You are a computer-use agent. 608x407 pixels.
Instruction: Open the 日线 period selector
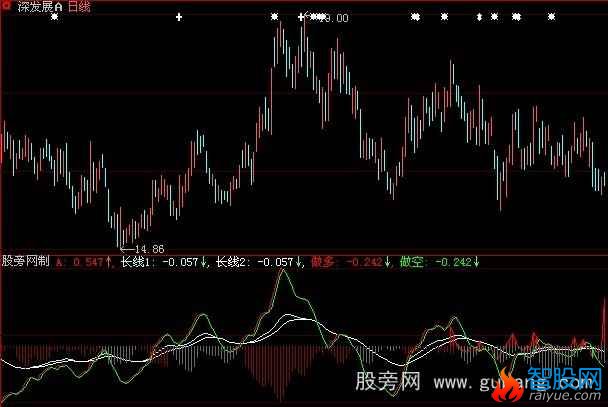pyautogui.click(x=79, y=7)
